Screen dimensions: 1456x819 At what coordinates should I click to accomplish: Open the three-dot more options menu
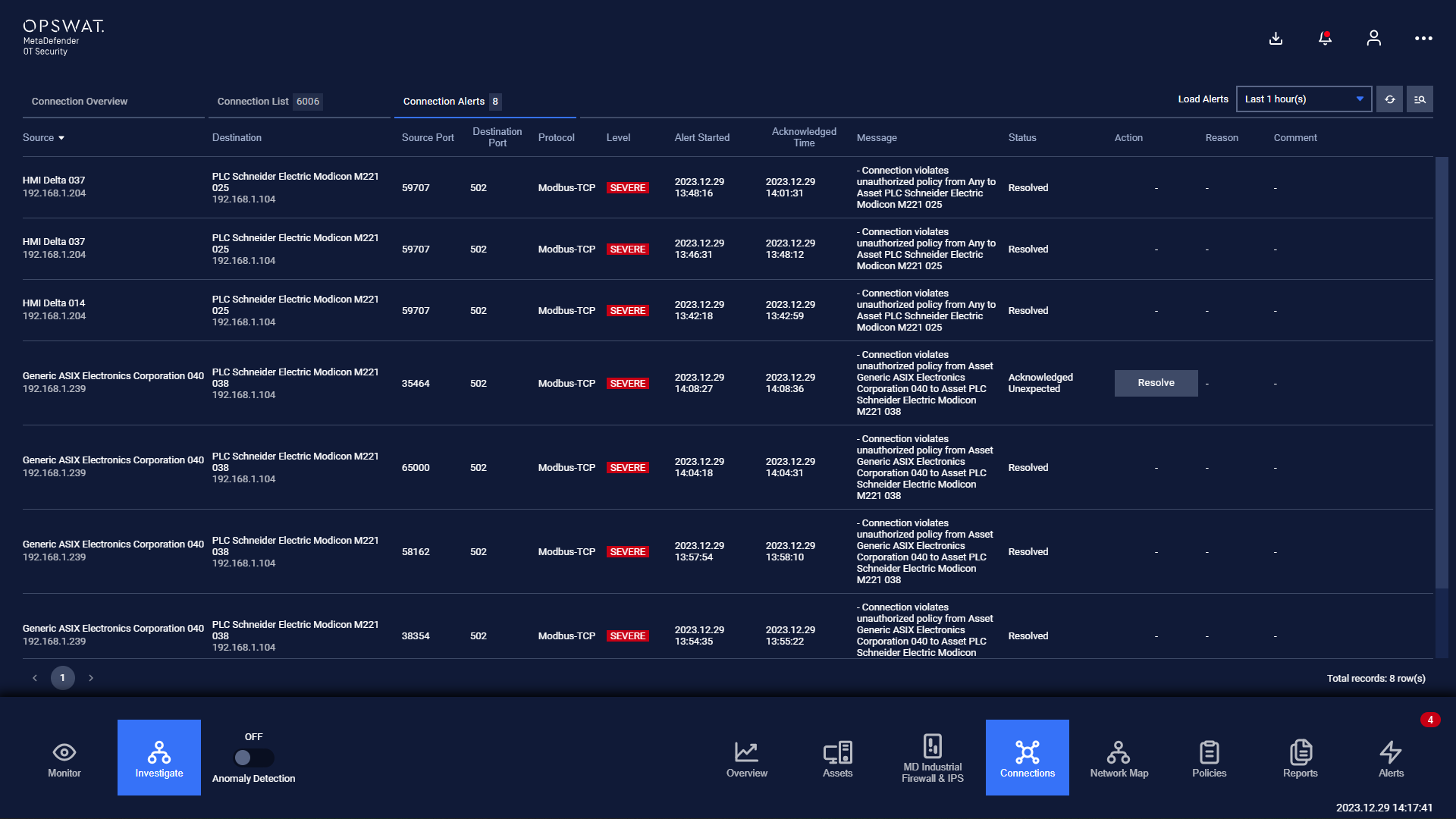[1423, 38]
